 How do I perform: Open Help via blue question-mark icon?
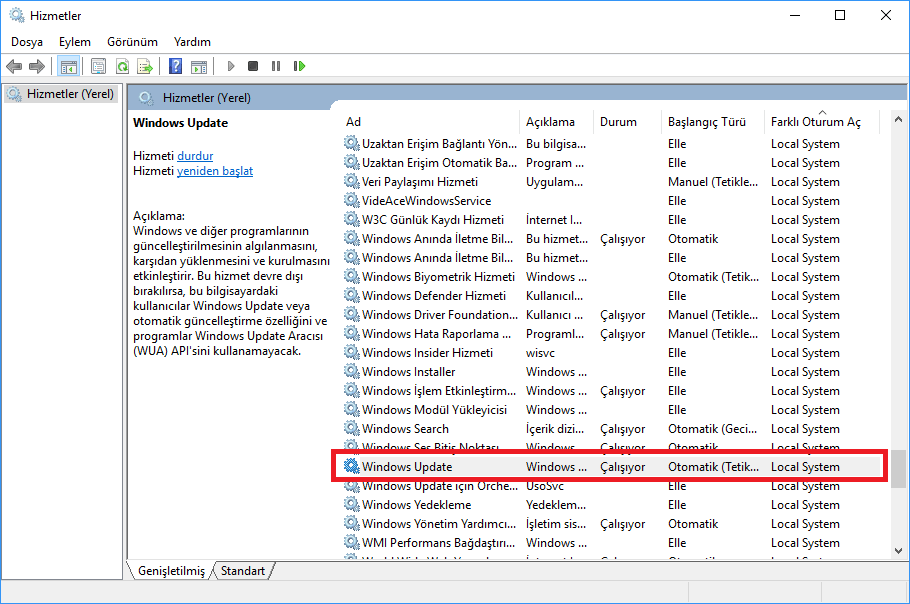[x=175, y=67]
